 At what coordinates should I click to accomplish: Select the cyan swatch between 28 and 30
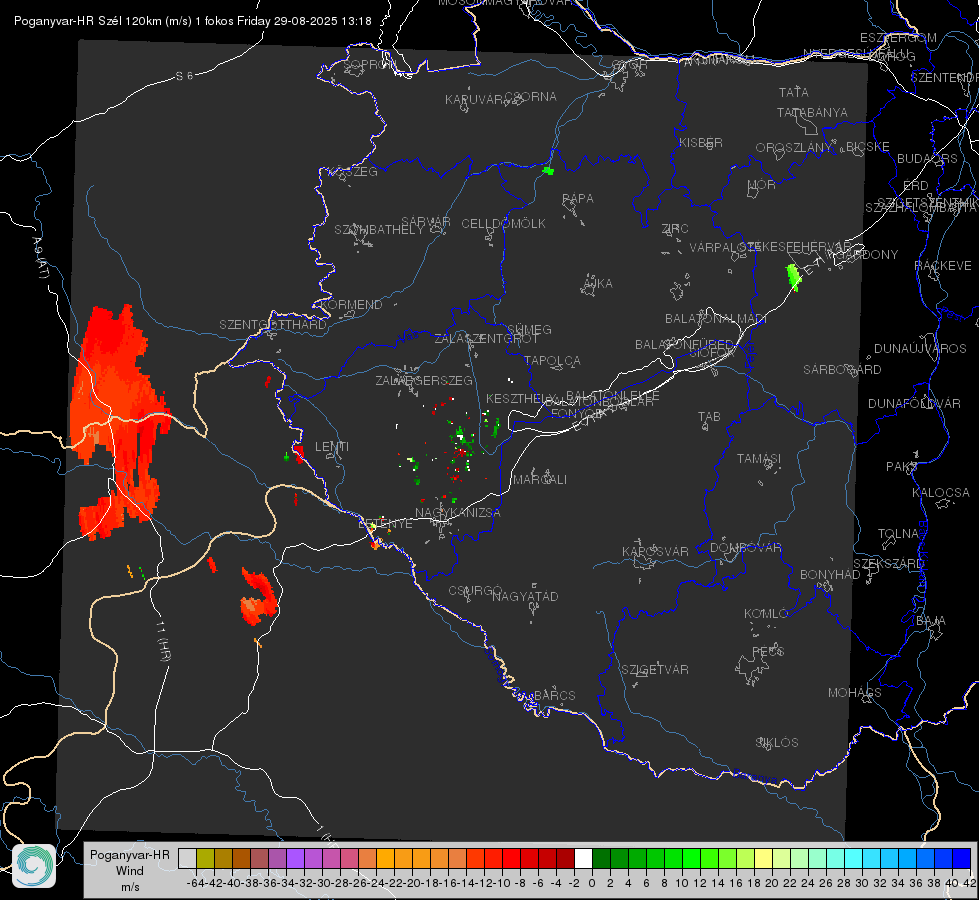click(853, 859)
